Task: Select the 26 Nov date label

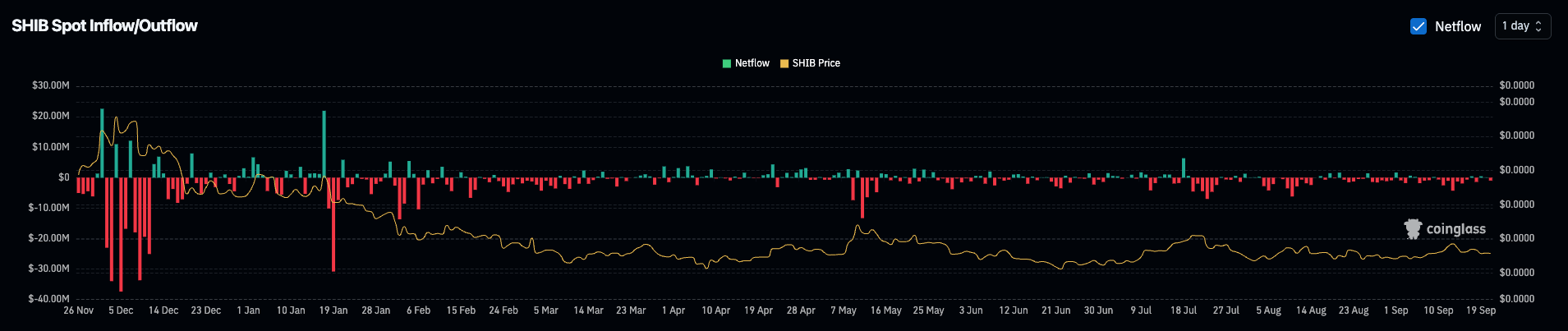Action: [x=79, y=310]
